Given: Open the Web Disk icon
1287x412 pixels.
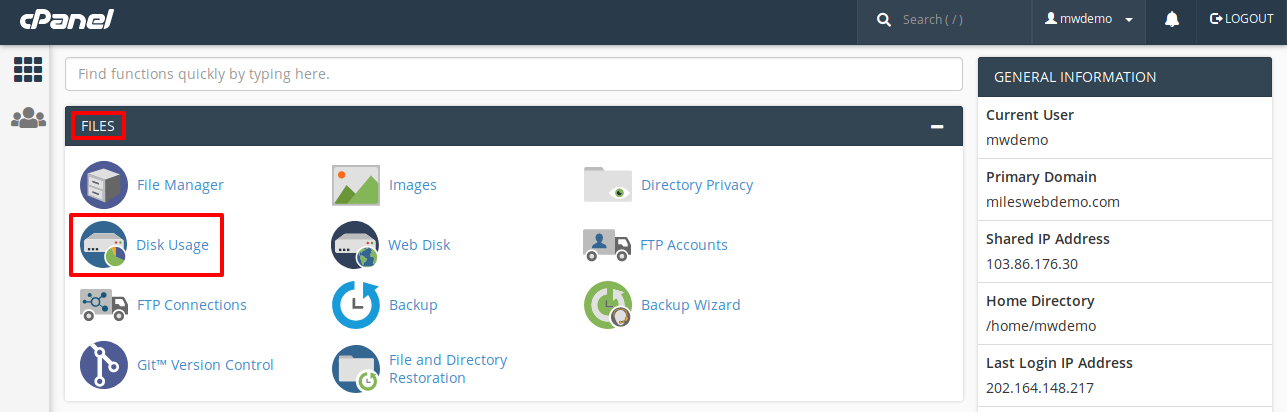Looking at the screenshot, I should (356, 245).
